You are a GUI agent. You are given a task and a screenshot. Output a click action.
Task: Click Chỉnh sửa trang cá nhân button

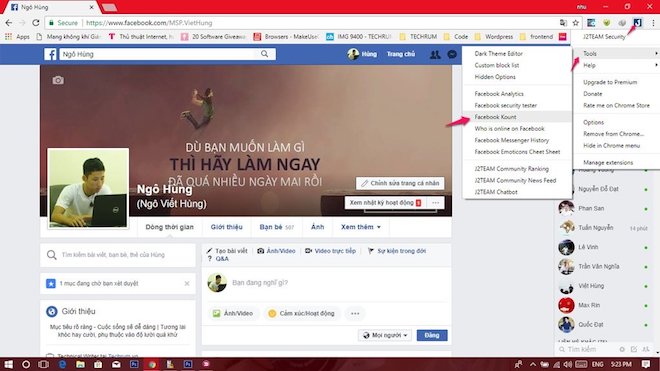point(400,183)
